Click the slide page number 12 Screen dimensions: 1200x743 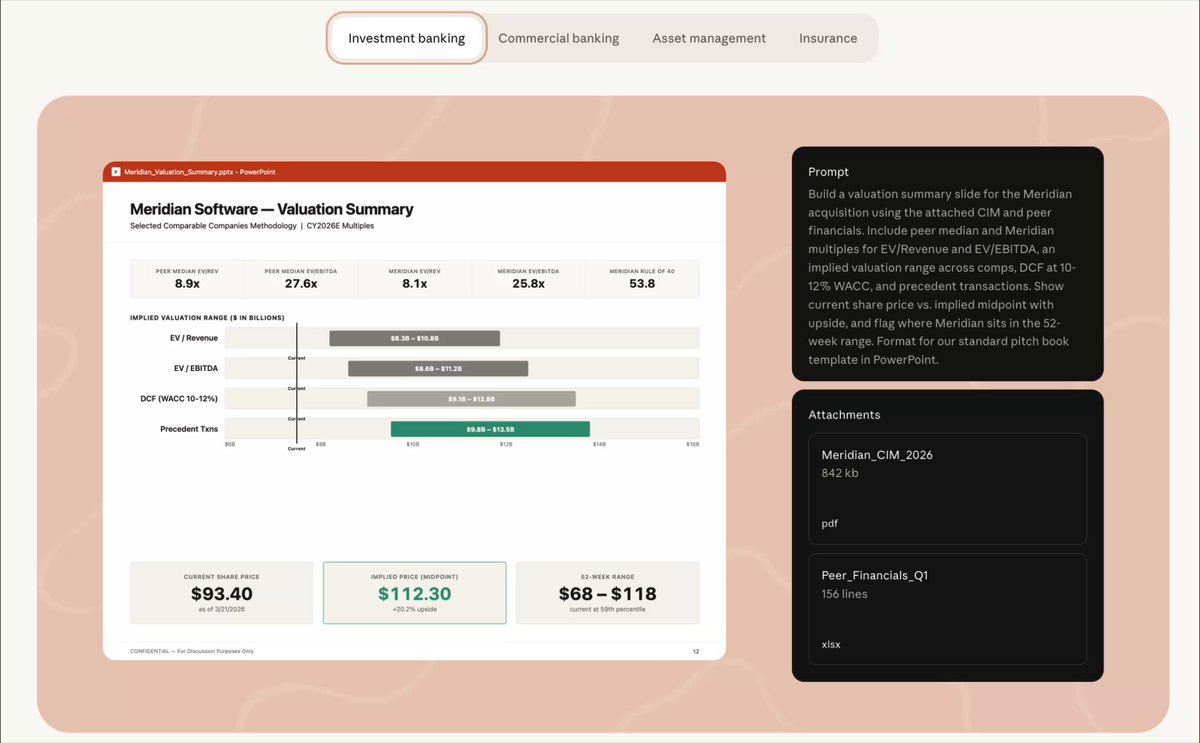(696, 651)
